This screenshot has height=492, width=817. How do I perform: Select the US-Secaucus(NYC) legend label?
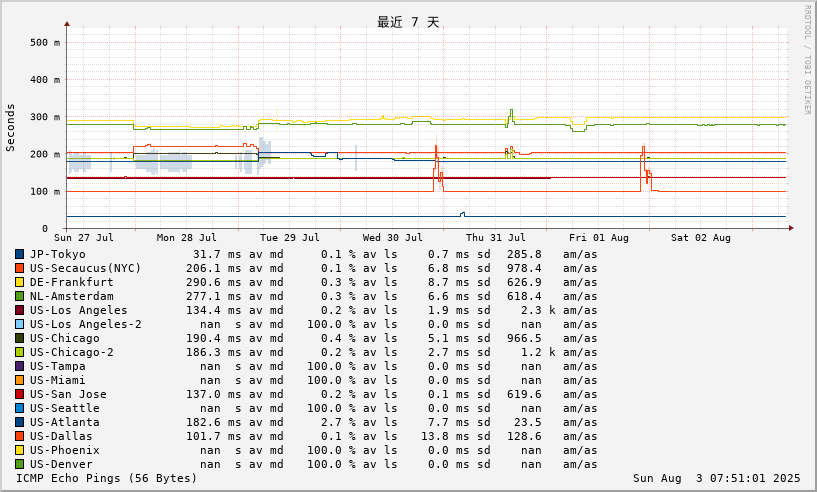(x=85, y=268)
